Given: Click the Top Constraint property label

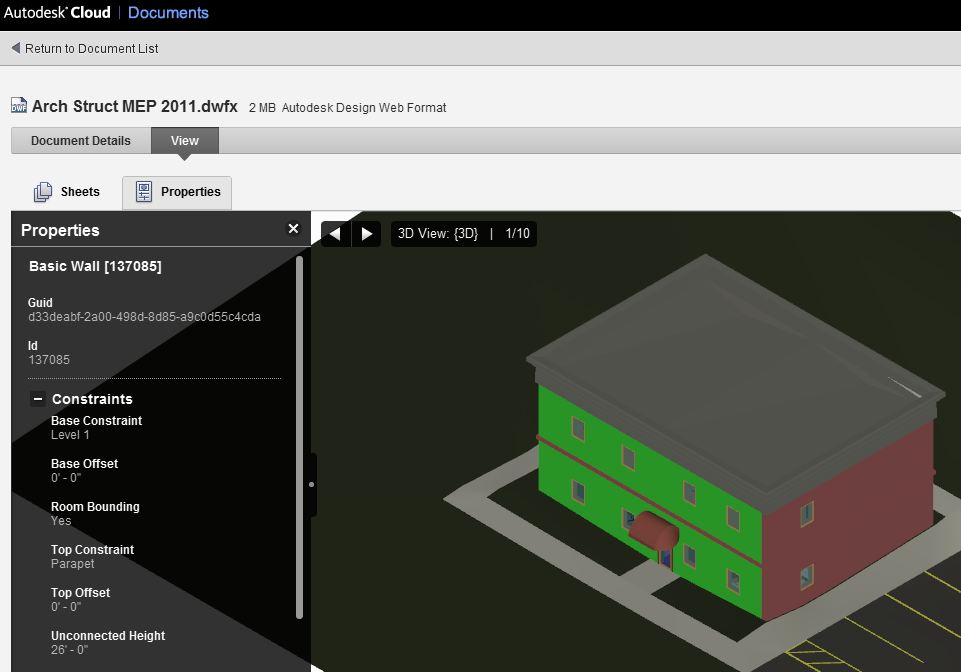Looking at the screenshot, I should point(93,549).
